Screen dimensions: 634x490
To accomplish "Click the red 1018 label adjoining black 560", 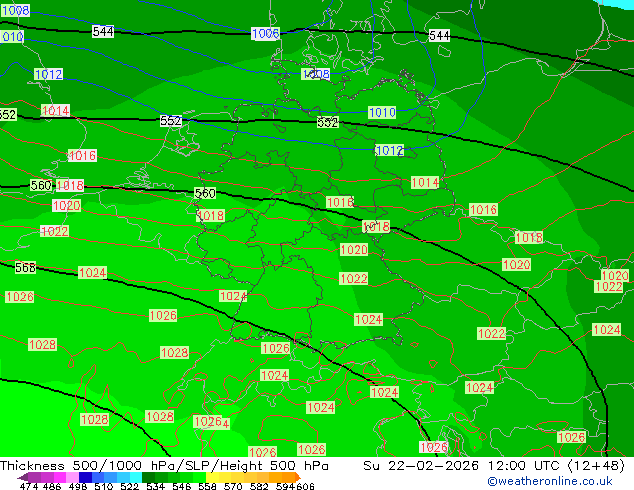I will 70,186.
